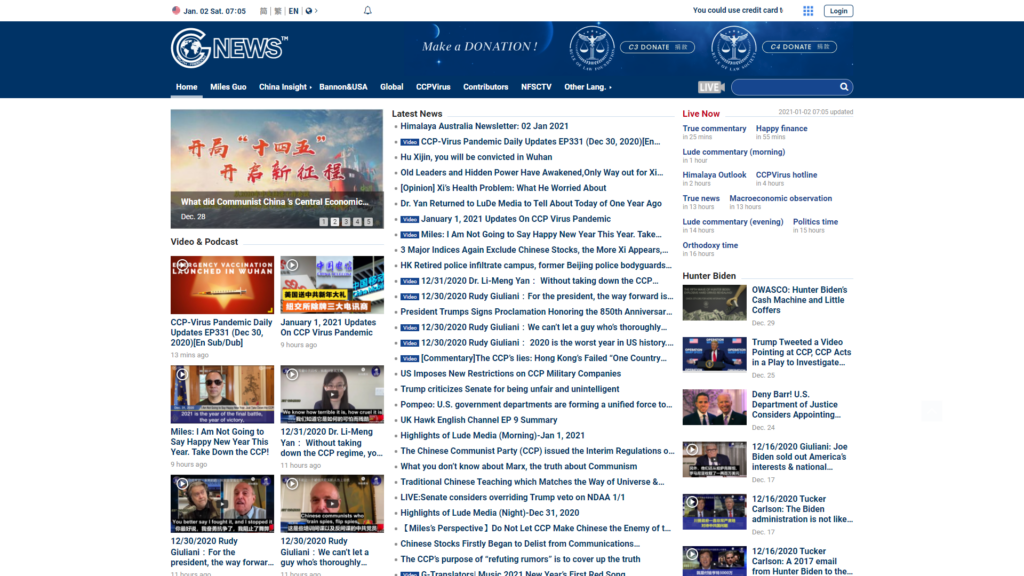Open Bannon&USA section
Screen dimensions: 1024x576
pos(344,87)
